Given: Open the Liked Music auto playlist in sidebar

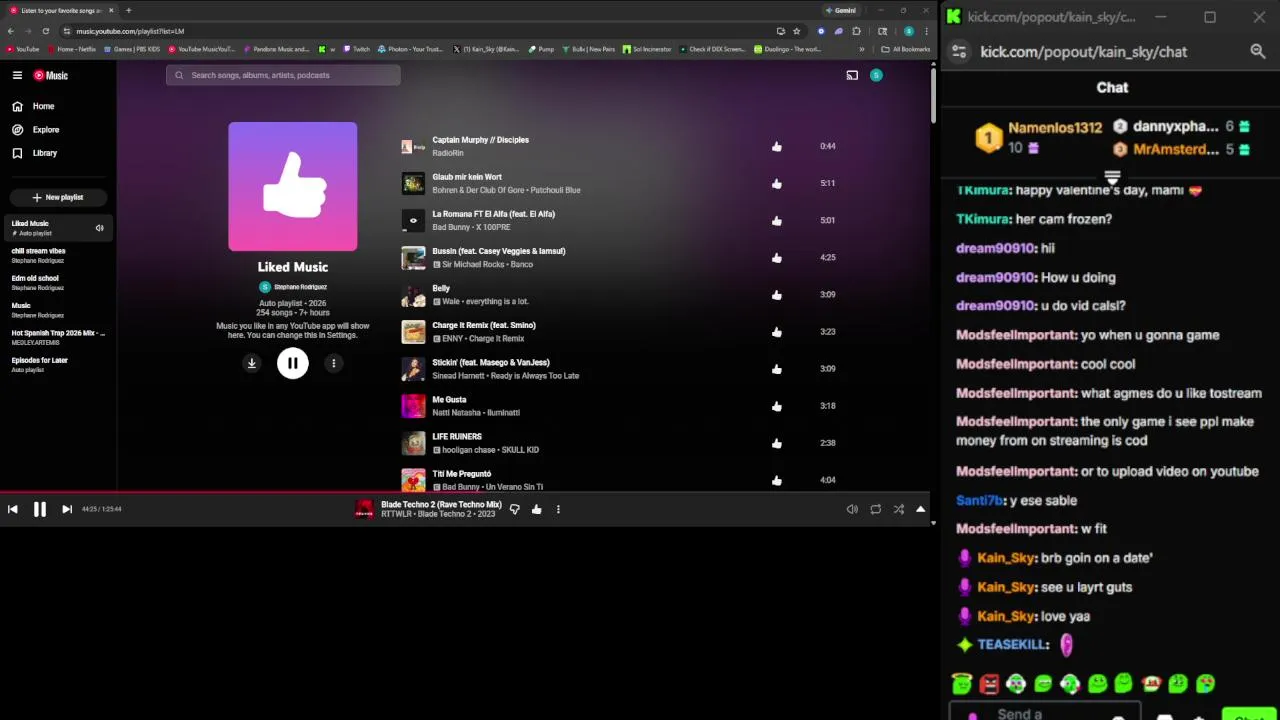Looking at the screenshot, I should click(x=58, y=228).
